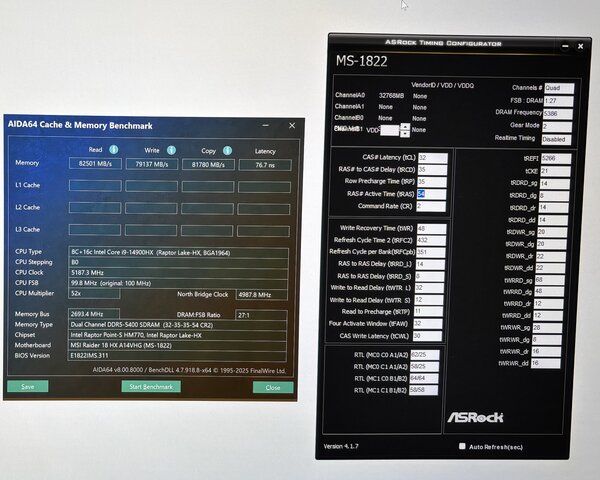Click the Realtime Timing Disabled field
Image resolution: width=600 pixels, height=480 pixels.
[x=556, y=139]
